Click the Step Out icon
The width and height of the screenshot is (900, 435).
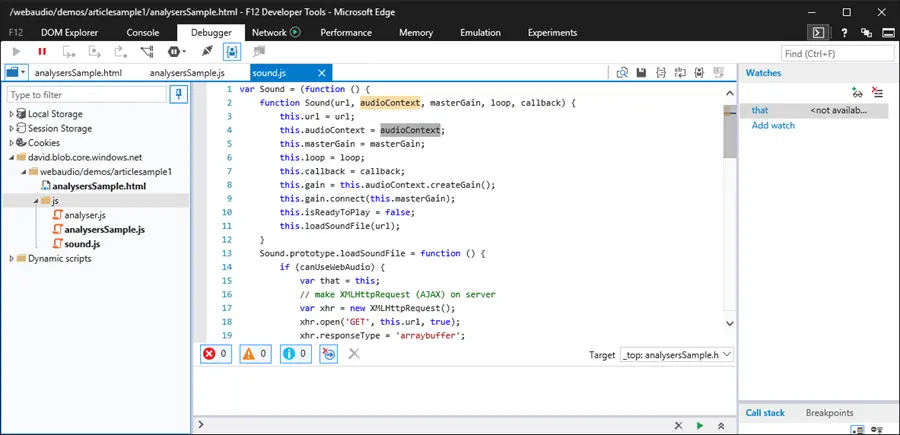121,52
